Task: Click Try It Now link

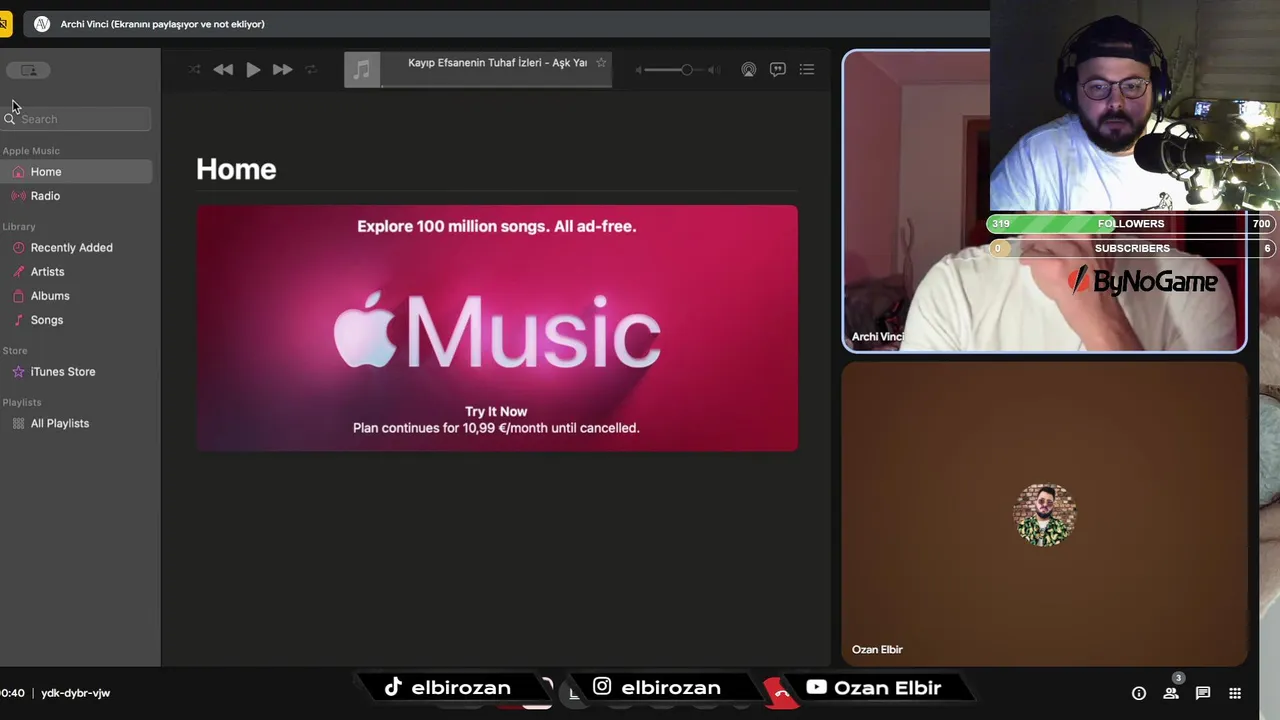Action: tap(496, 411)
